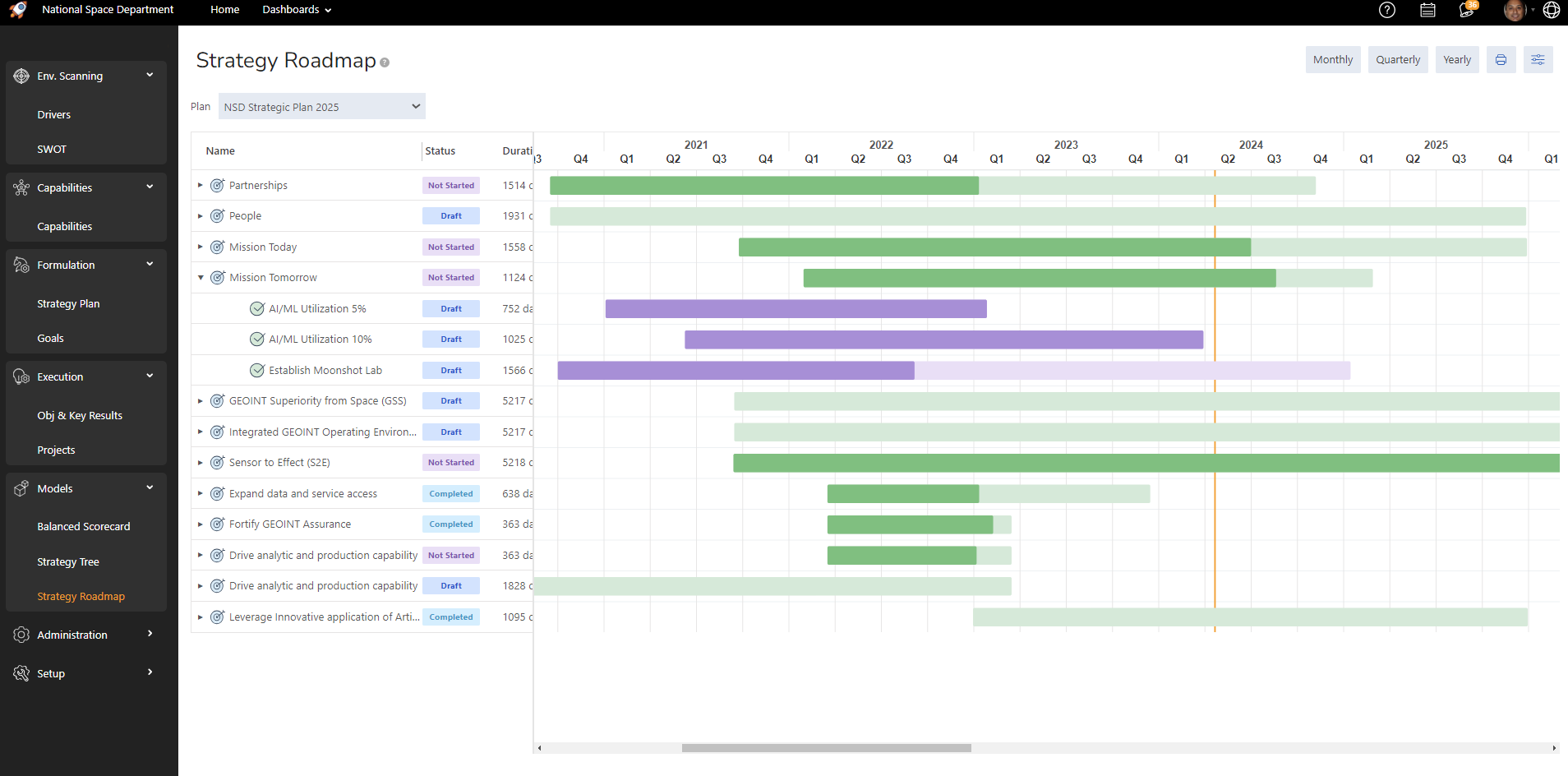Image resolution: width=1568 pixels, height=776 pixels.
Task: Open the notifications bell with 36 alerts
Action: pos(1468,11)
